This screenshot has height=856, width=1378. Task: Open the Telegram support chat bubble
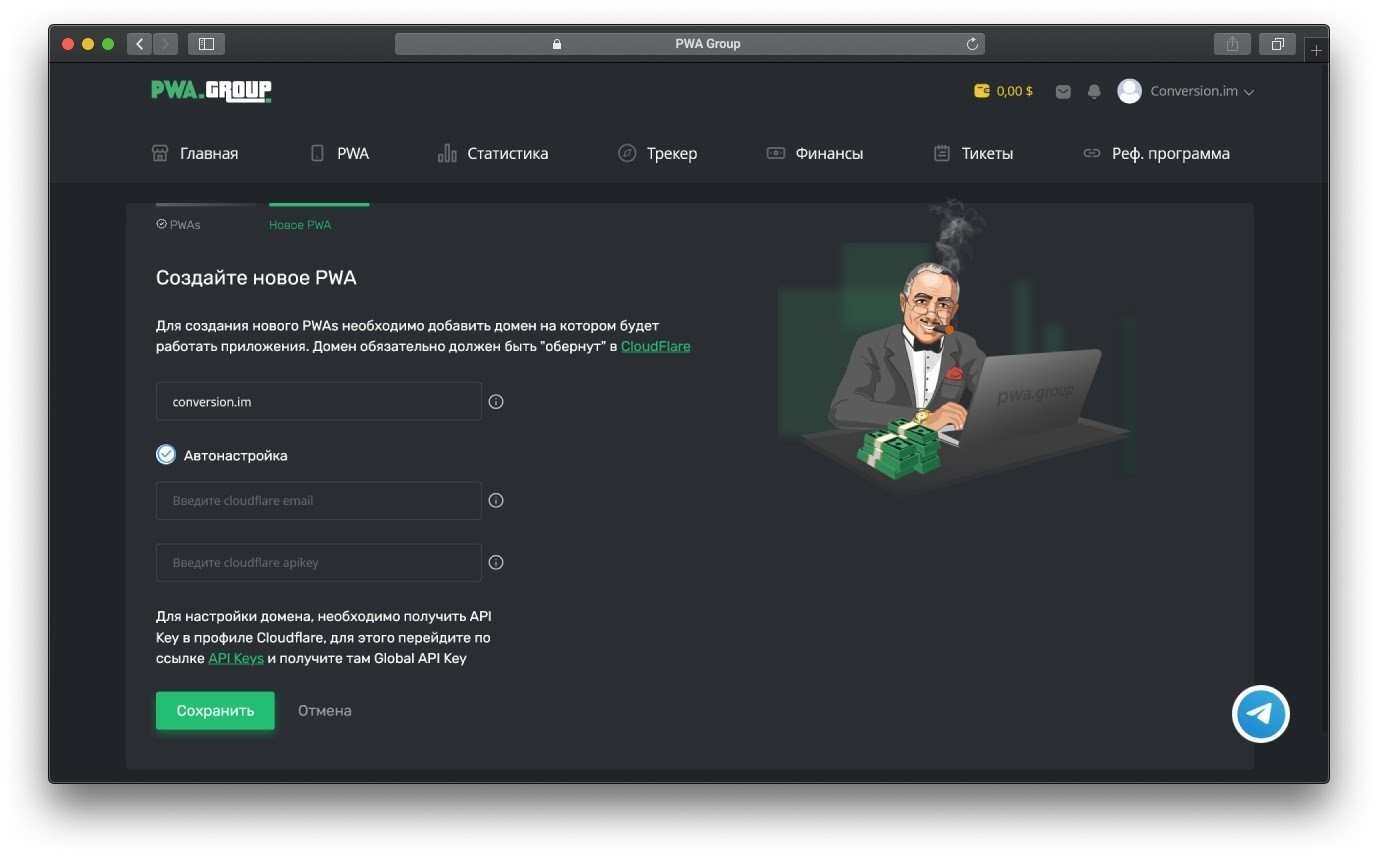[x=1261, y=713]
